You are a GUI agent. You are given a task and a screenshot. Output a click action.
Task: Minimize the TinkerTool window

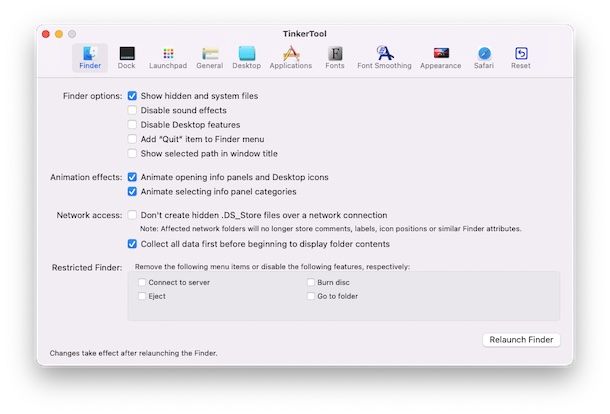(x=59, y=34)
